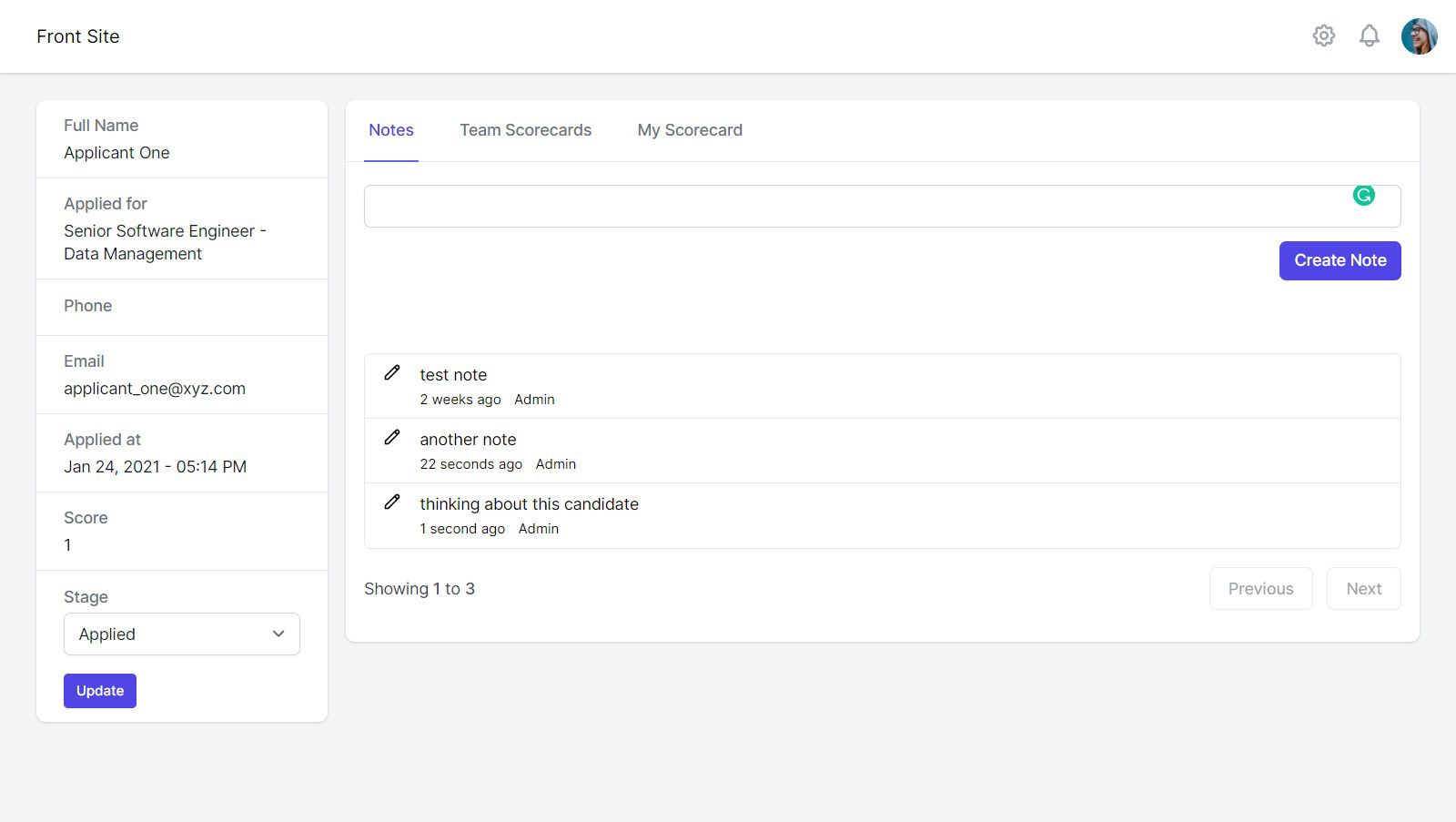1456x822 pixels.
Task: Click the Create Note button
Action: tap(1340, 260)
